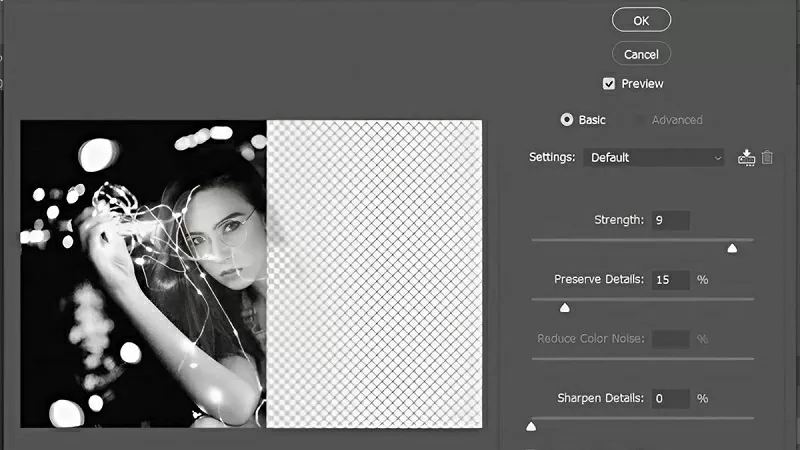This screenshot has width=800, height=450.
Task: Click OK to apply noise reduction
Action: click(x=641, y=19)
